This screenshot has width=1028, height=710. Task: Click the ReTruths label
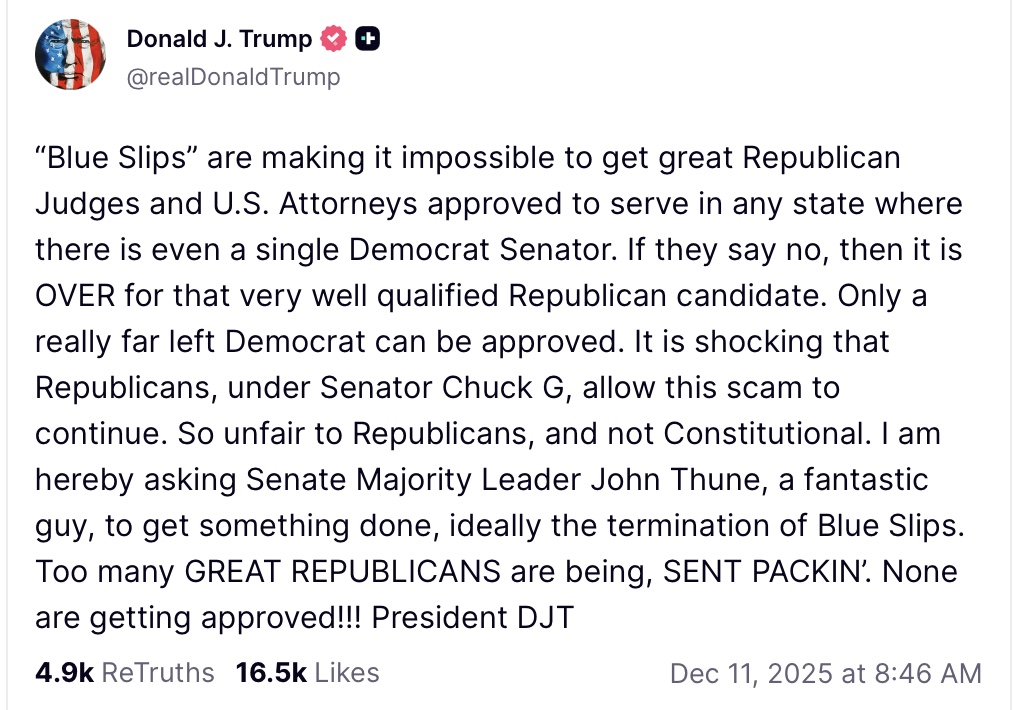coord(158,673)
